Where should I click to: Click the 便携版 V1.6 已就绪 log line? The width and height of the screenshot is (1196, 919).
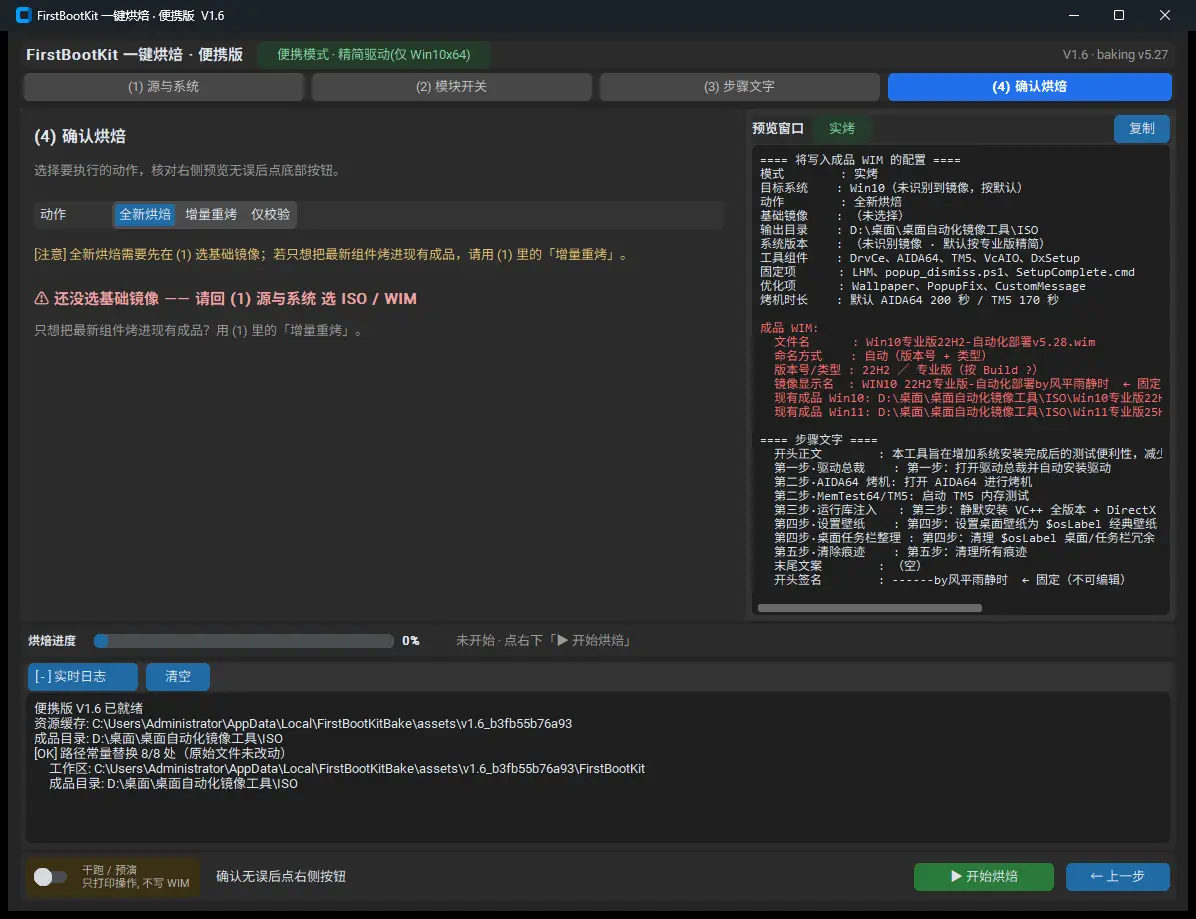[x=88, y=709]
